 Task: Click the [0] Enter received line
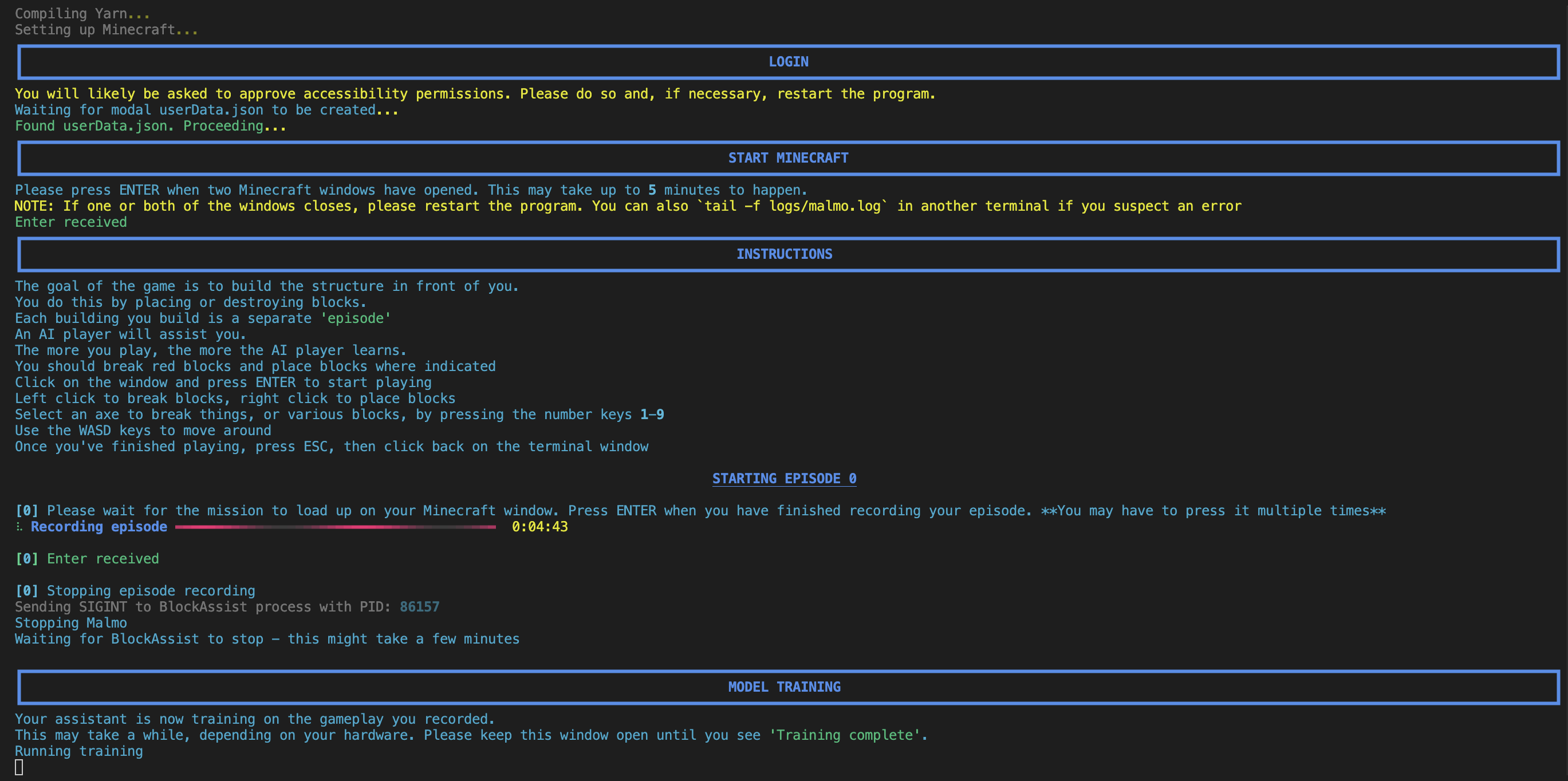click(x=87, y=559)
